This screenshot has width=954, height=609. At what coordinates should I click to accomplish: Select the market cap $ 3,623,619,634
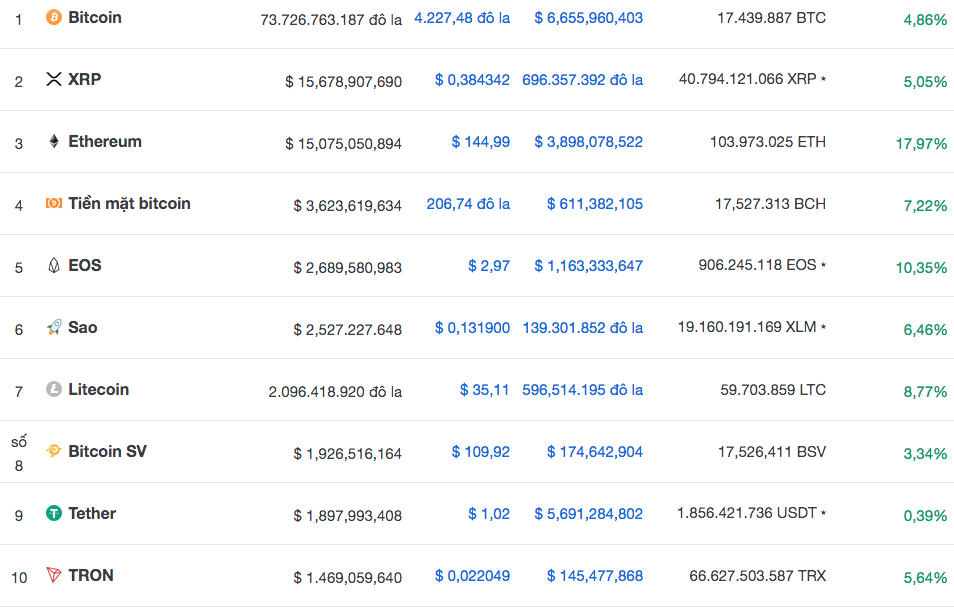[x=347, y=206]
